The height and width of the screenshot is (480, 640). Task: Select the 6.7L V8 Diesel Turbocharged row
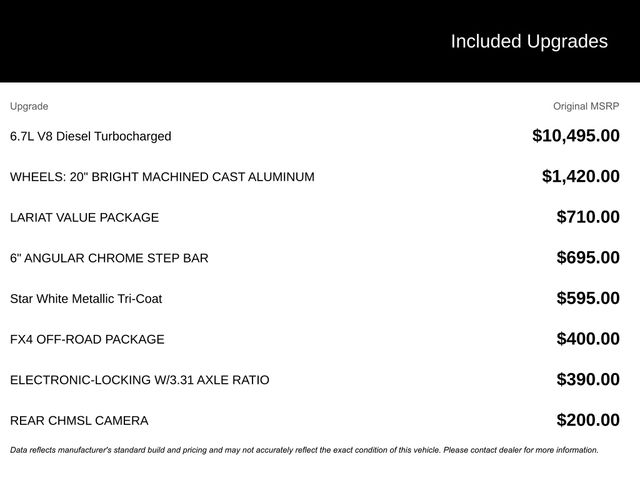click(91, 136)
